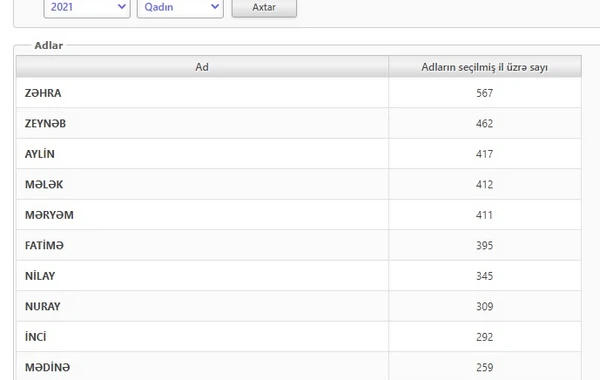This screenshot has width=600, height=380.
Task: Select the name ZEYNƏB
Action: [45, 124]
